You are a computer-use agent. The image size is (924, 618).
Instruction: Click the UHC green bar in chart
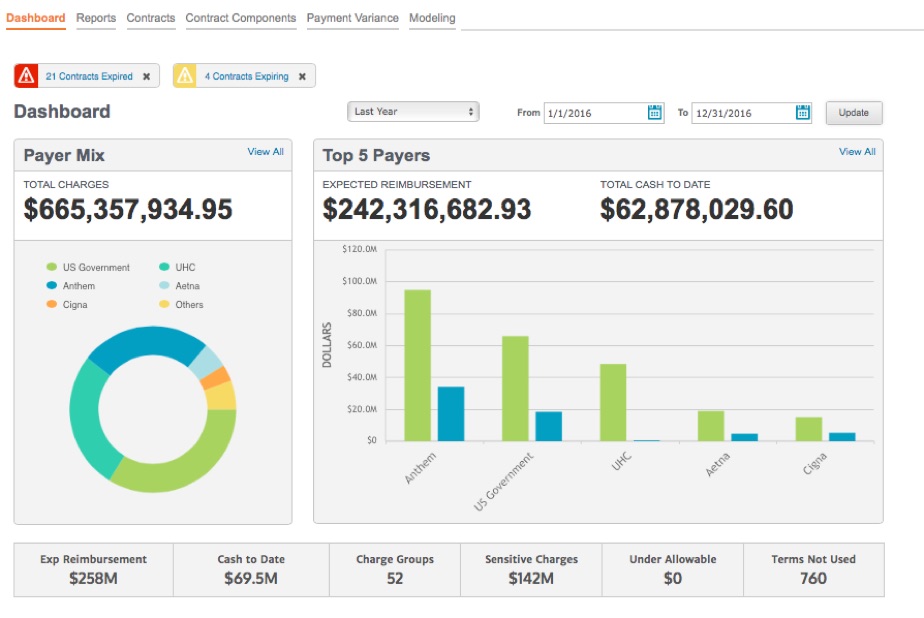613,402
